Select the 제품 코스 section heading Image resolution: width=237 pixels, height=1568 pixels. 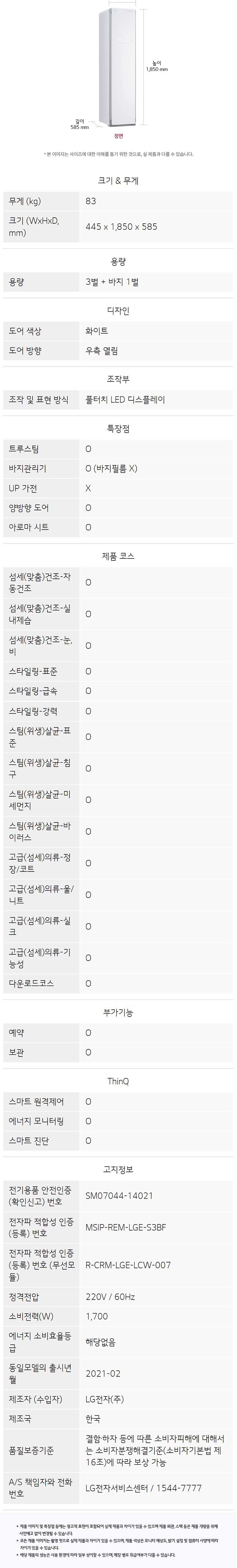(x=118, y=556)
